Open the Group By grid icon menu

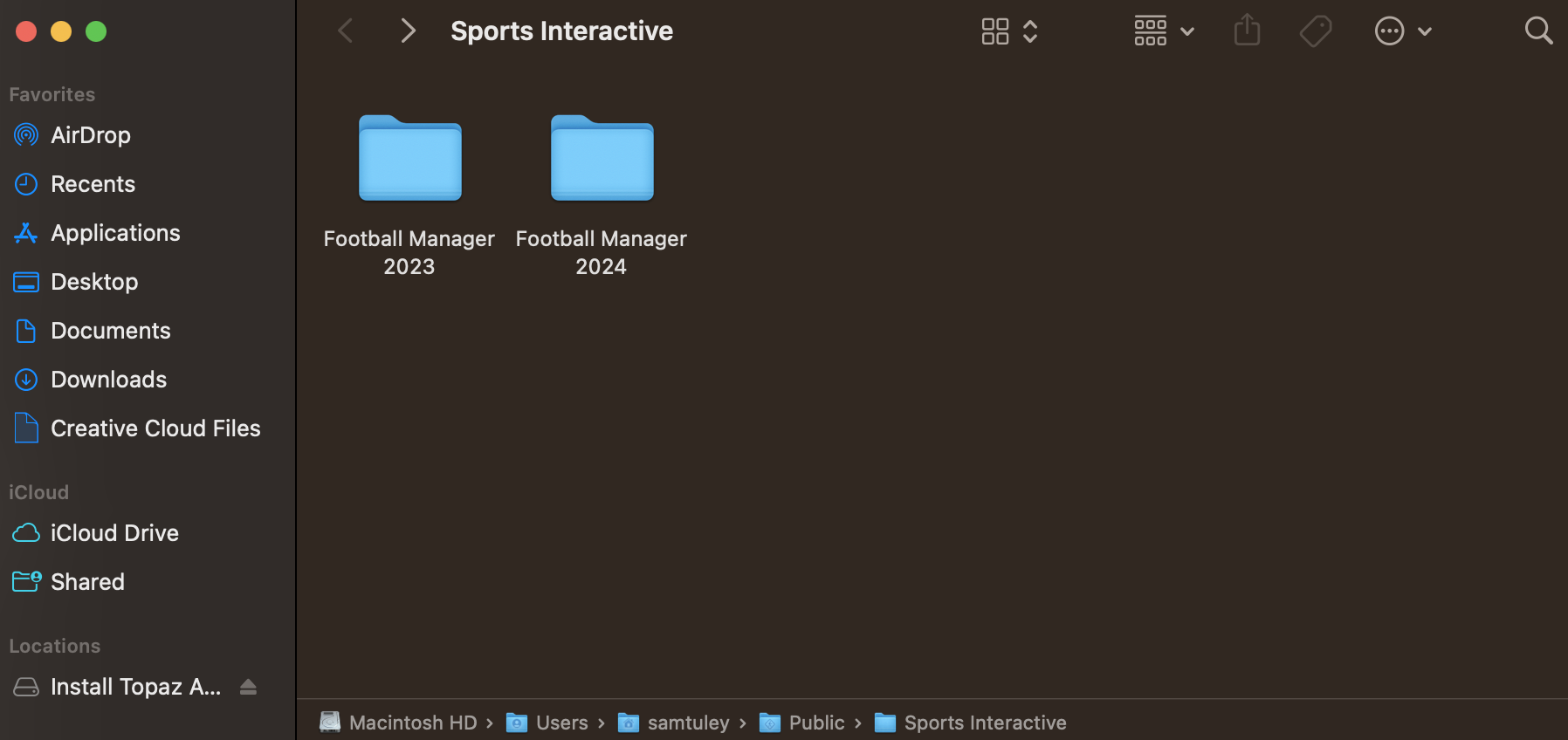tap(1151, 31)
